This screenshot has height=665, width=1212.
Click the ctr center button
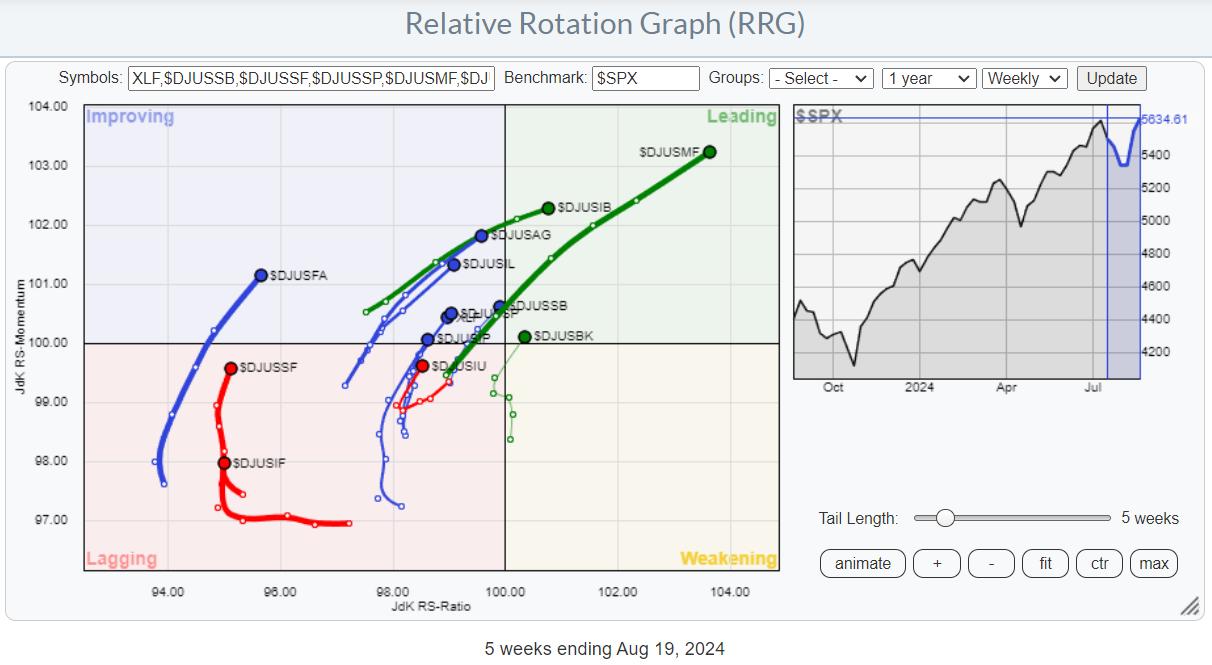point(1099,563)
